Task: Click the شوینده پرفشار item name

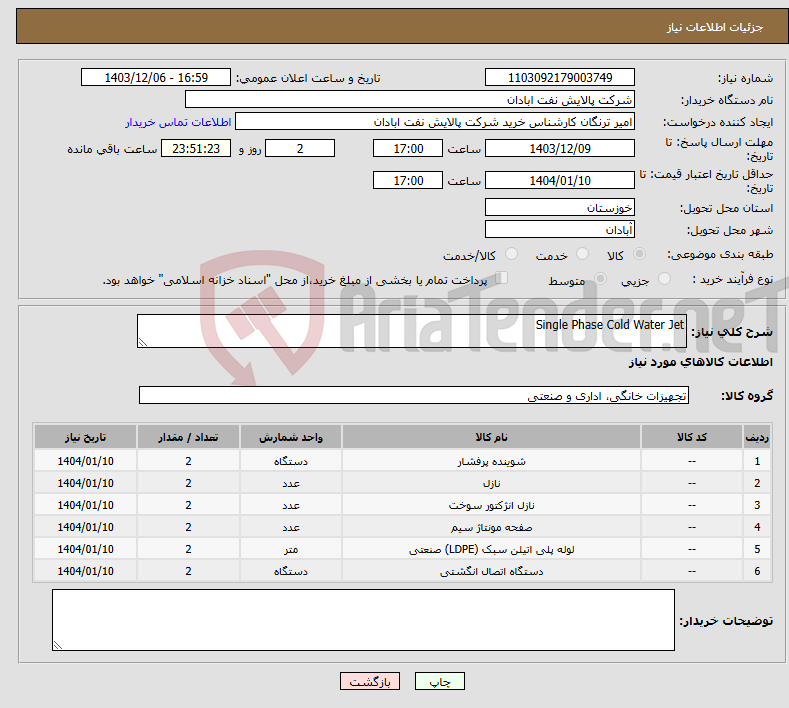Action: click(491, 461)
